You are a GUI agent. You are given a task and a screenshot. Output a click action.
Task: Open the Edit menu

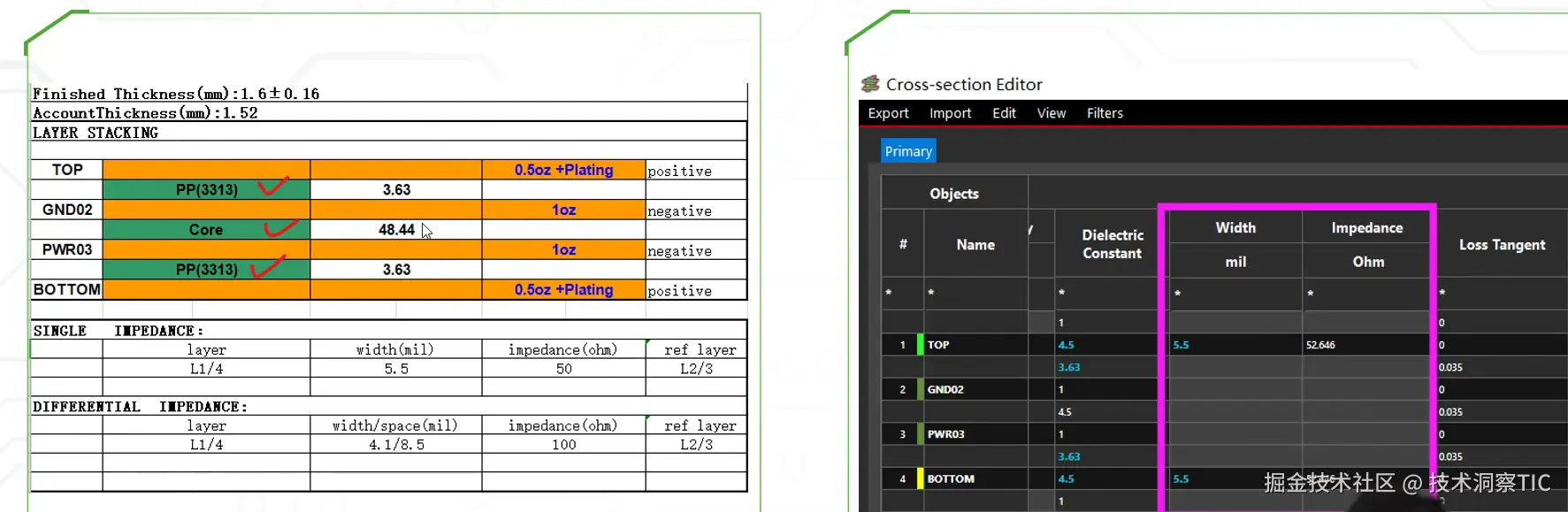pos(1004,113)
